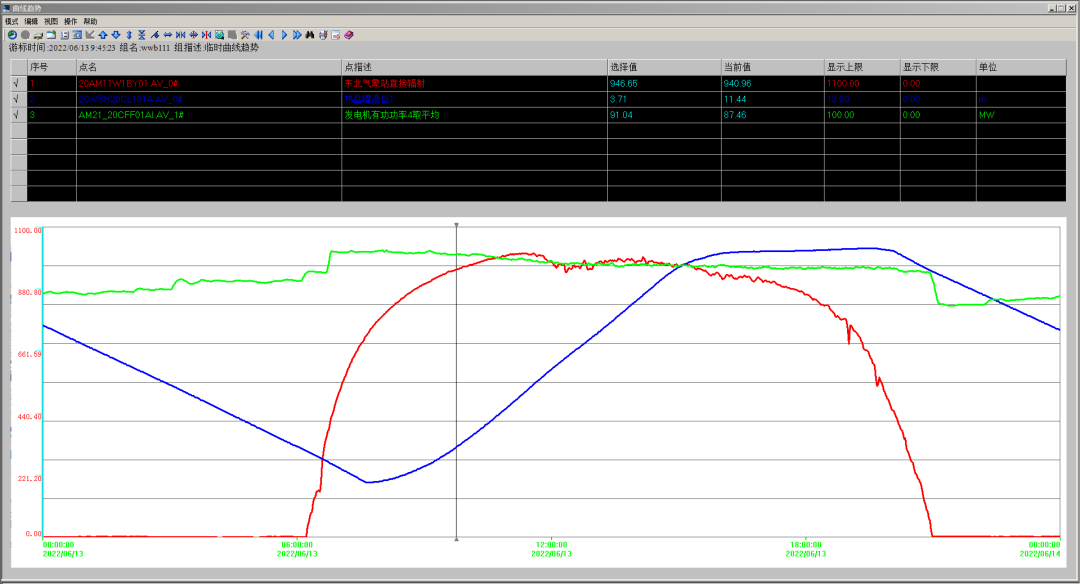
Task: Toggle the checkmark for row 3 curve
Action: coord(19,115)
